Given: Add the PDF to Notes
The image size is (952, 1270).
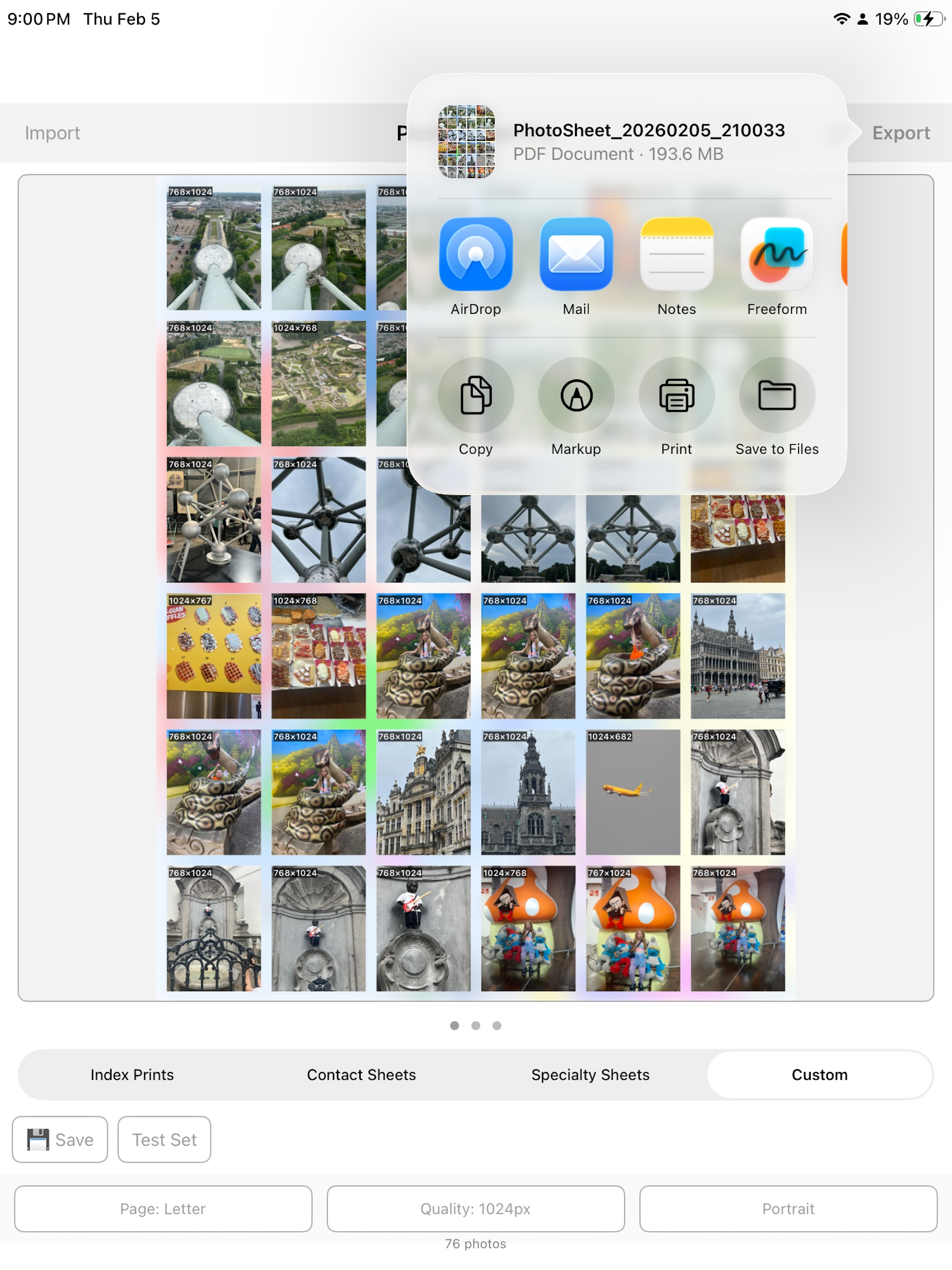Looking at the screenshot, I should coord(676,254).
